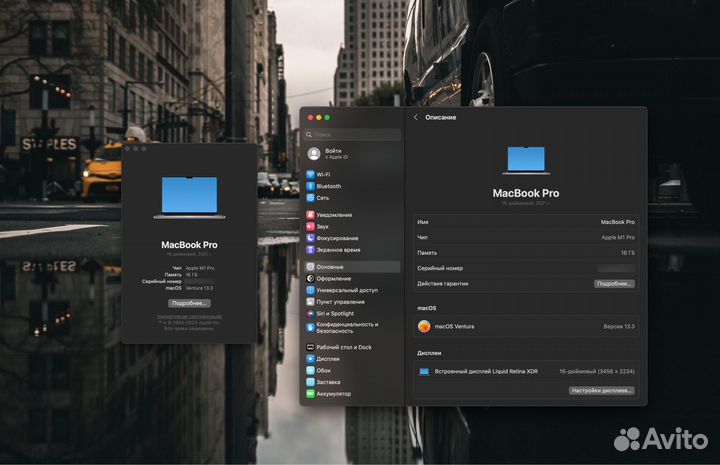Open Оформление (Appearance) settings
Viewport: 720px width, 465px height.
point(333,279)
